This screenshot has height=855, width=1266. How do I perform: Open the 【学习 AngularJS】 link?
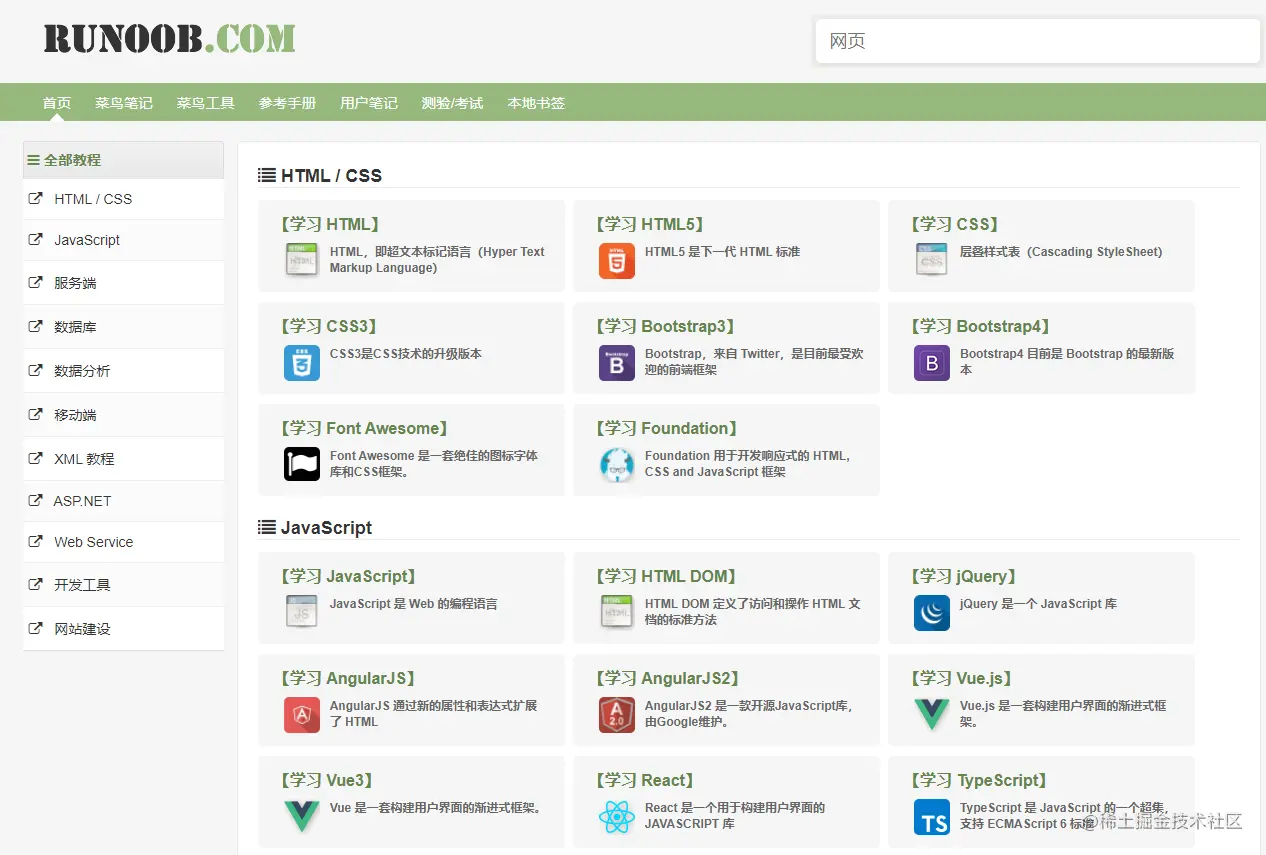(x=347, y=678)
